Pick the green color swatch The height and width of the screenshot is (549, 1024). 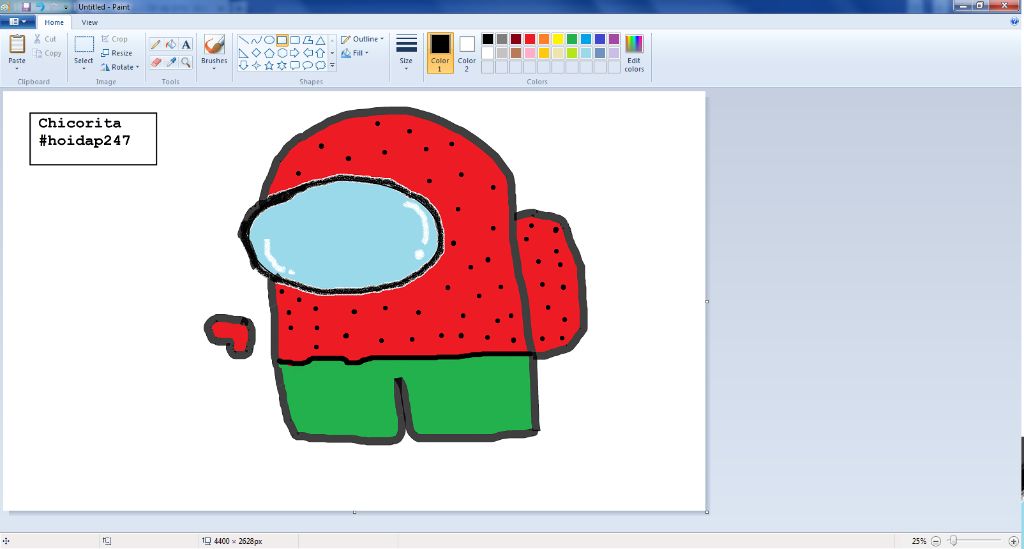tap(572, 39)
